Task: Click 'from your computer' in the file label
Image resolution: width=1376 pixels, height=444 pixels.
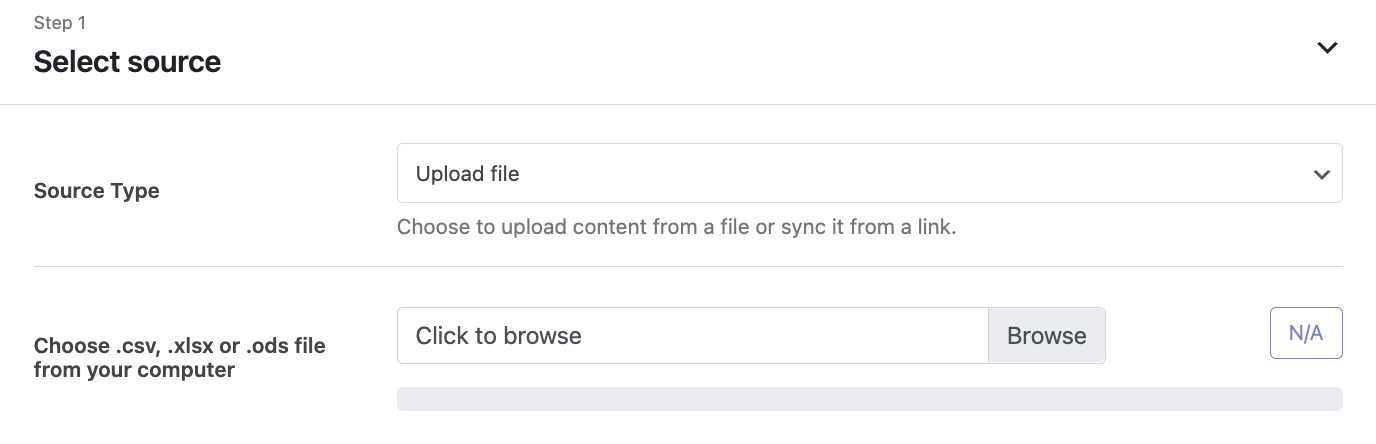Action: 134,370
